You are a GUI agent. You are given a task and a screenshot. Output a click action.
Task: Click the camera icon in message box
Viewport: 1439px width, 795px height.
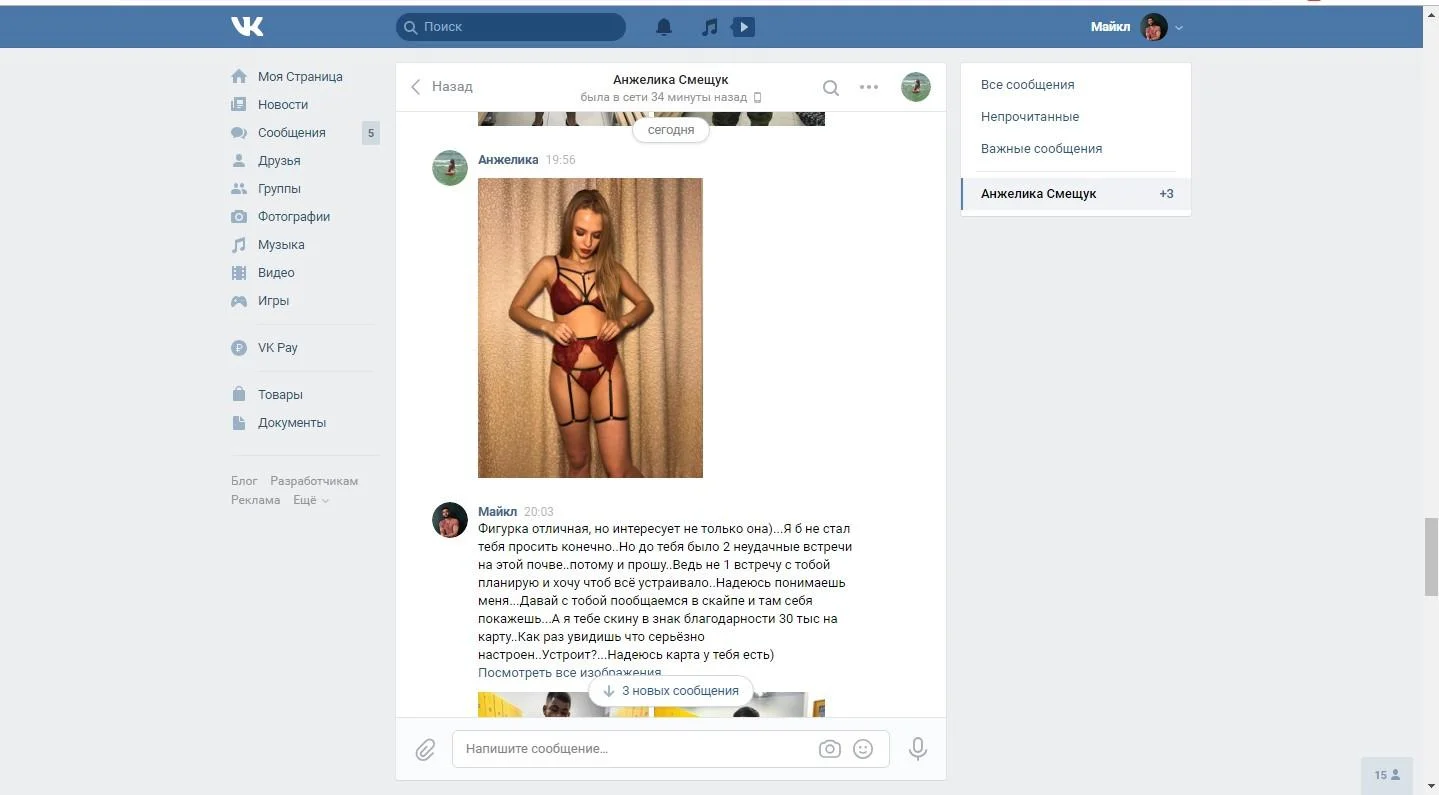829,749
